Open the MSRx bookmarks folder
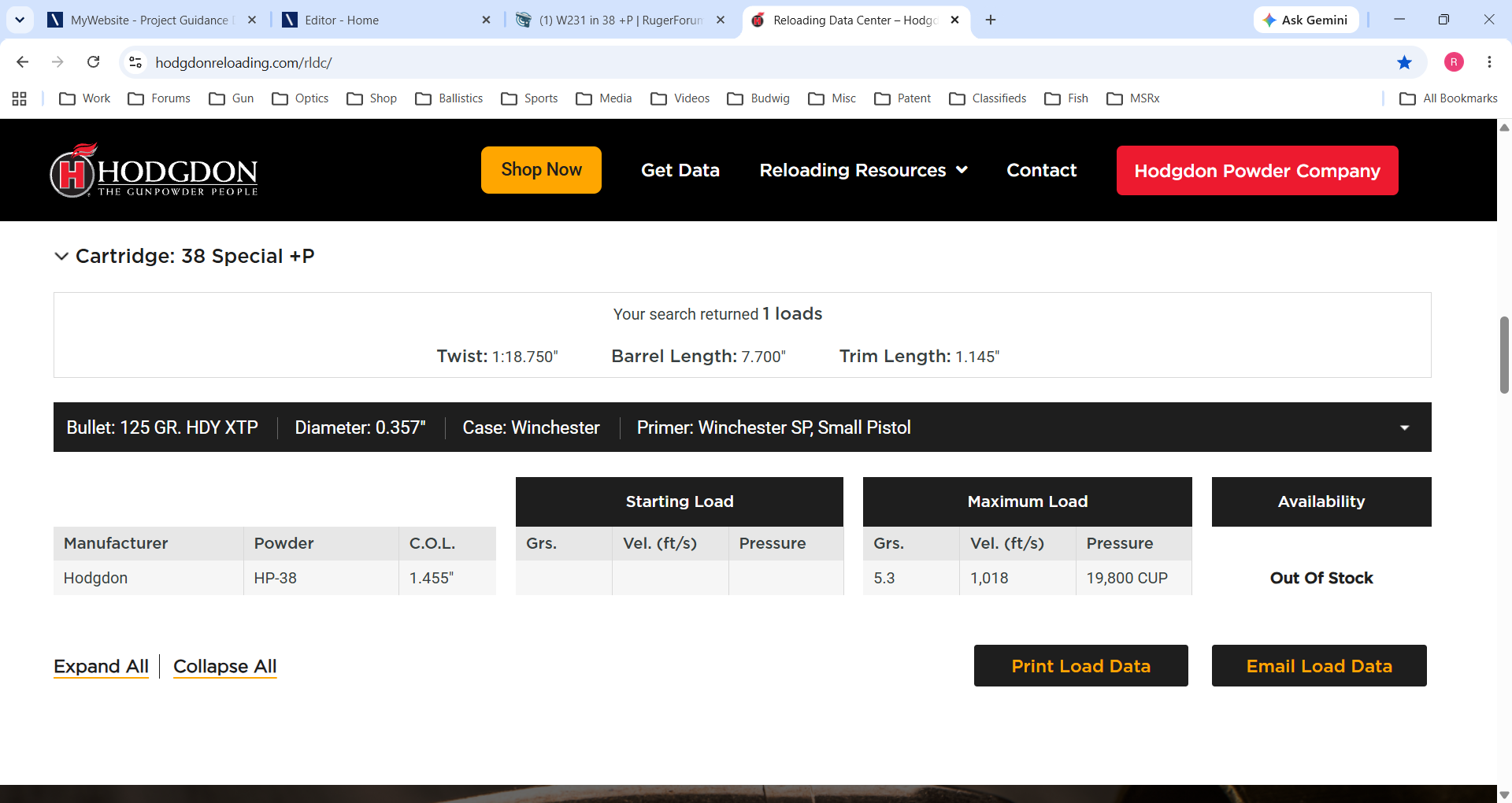The width and height of the screenshot is (1512, 803). point(1133,98)
